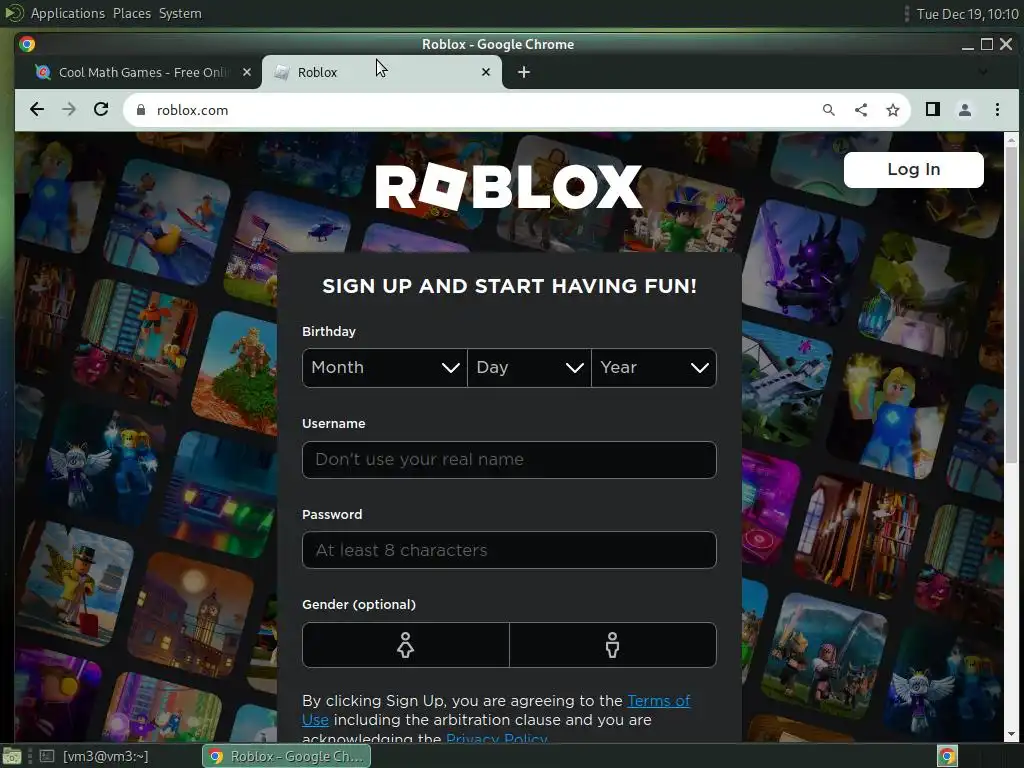Click the Chrome window title icon
The width and height of the screenshot is (1024, 768).
(27, 44)
